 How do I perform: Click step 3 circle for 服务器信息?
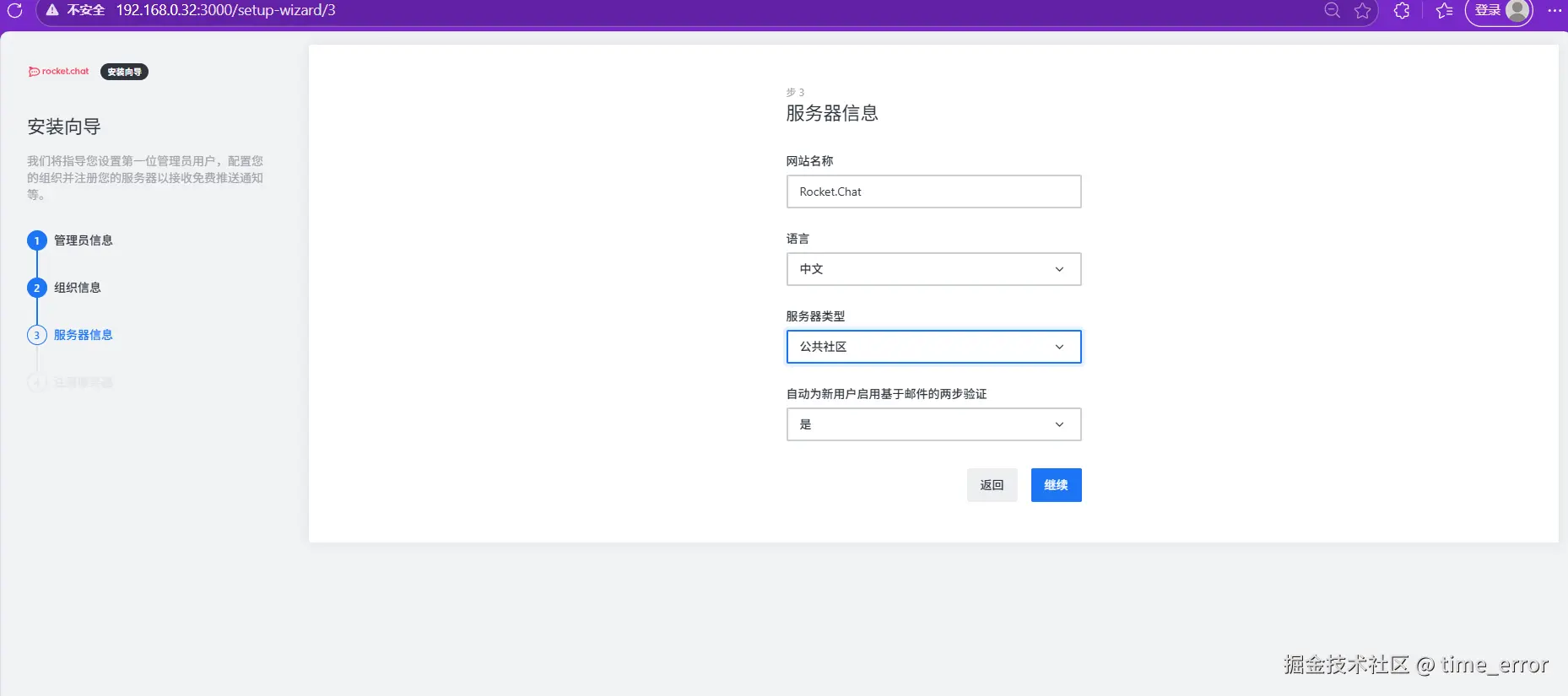pyautogui.click(x=37, y=335)
